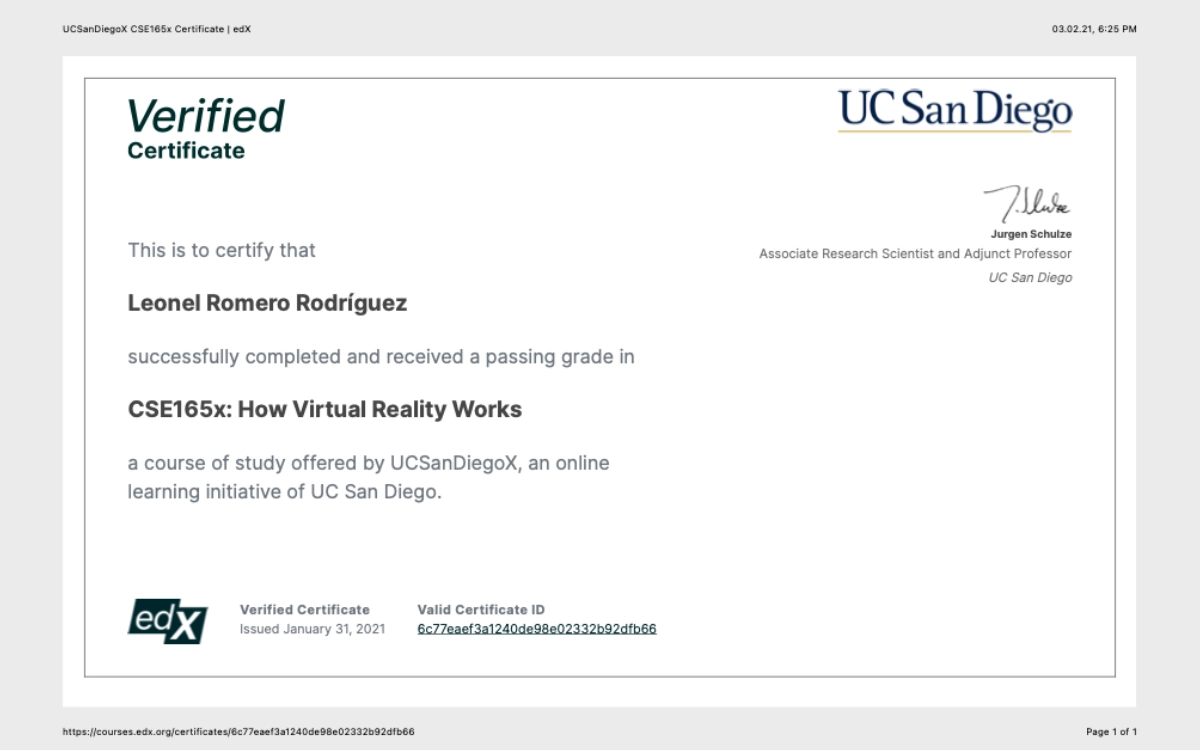Click the header timestamp '03.02.21, 6:25 PM'

[1094, 29]
